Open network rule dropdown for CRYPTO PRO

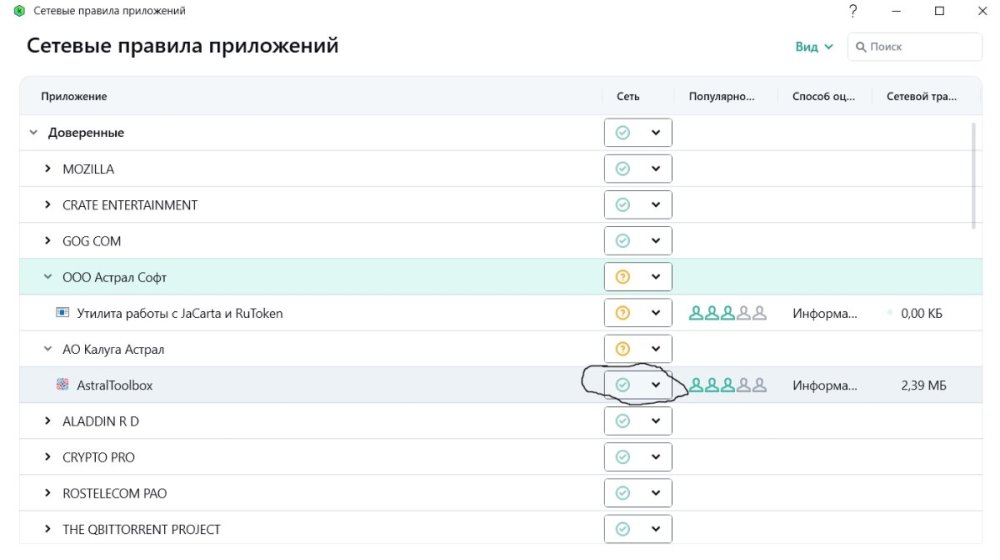638,457
